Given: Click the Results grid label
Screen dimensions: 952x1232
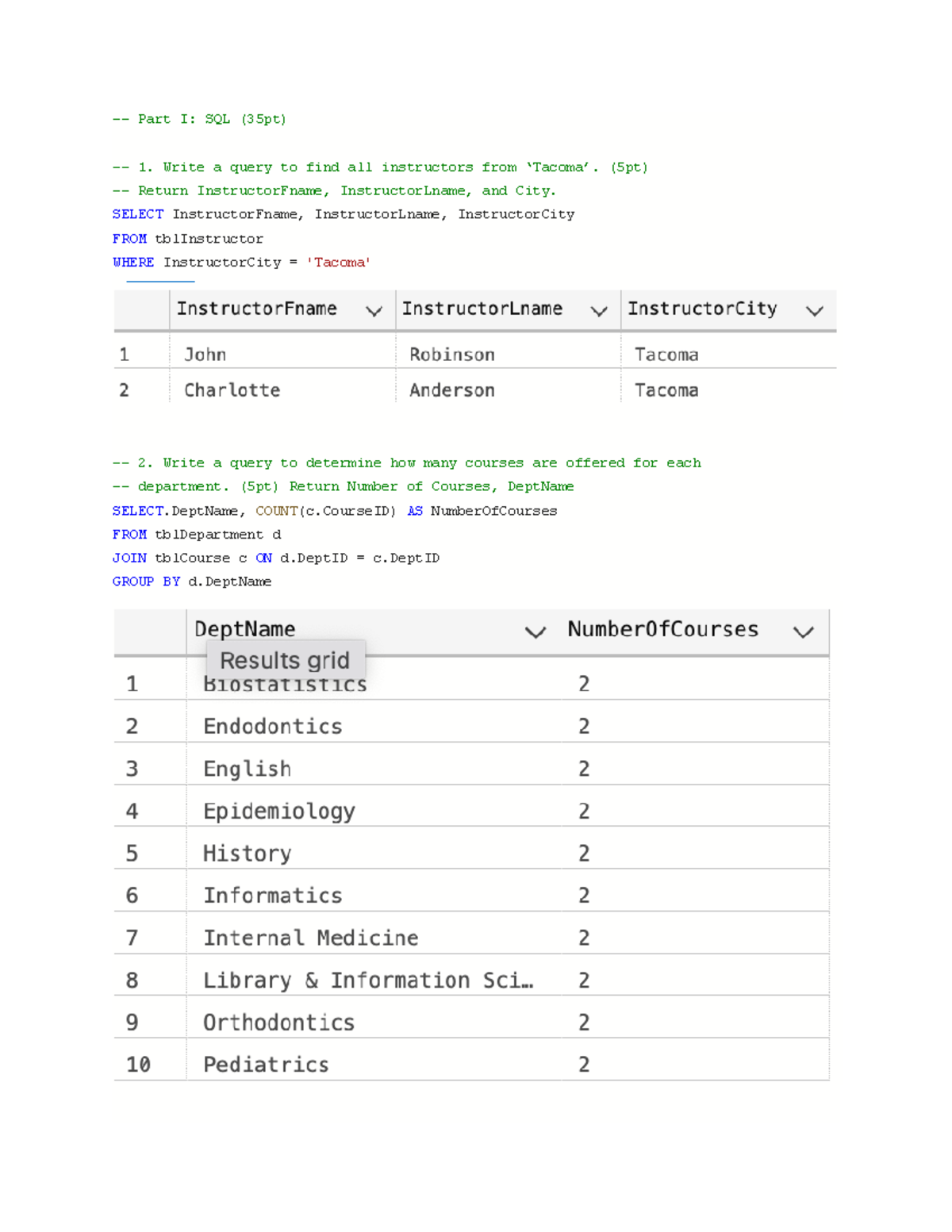Looking at the screenshot, I should 285,660.
